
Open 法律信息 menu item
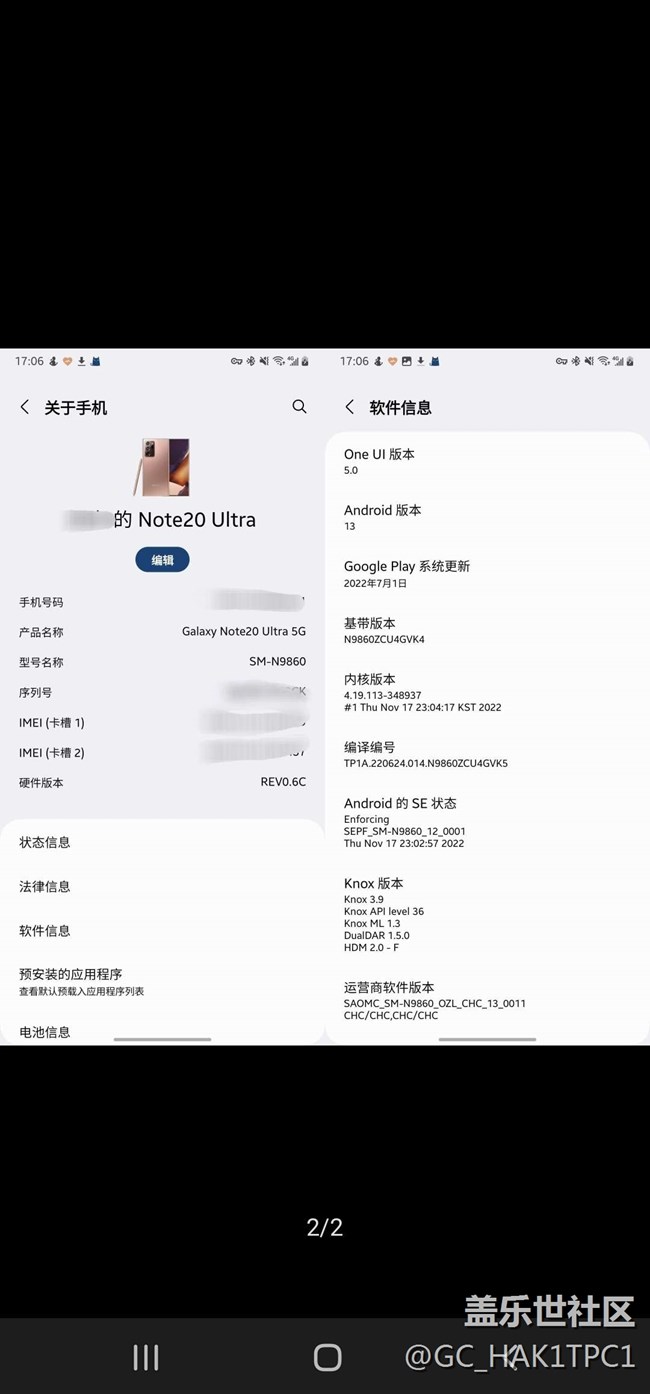coord(162,886)
